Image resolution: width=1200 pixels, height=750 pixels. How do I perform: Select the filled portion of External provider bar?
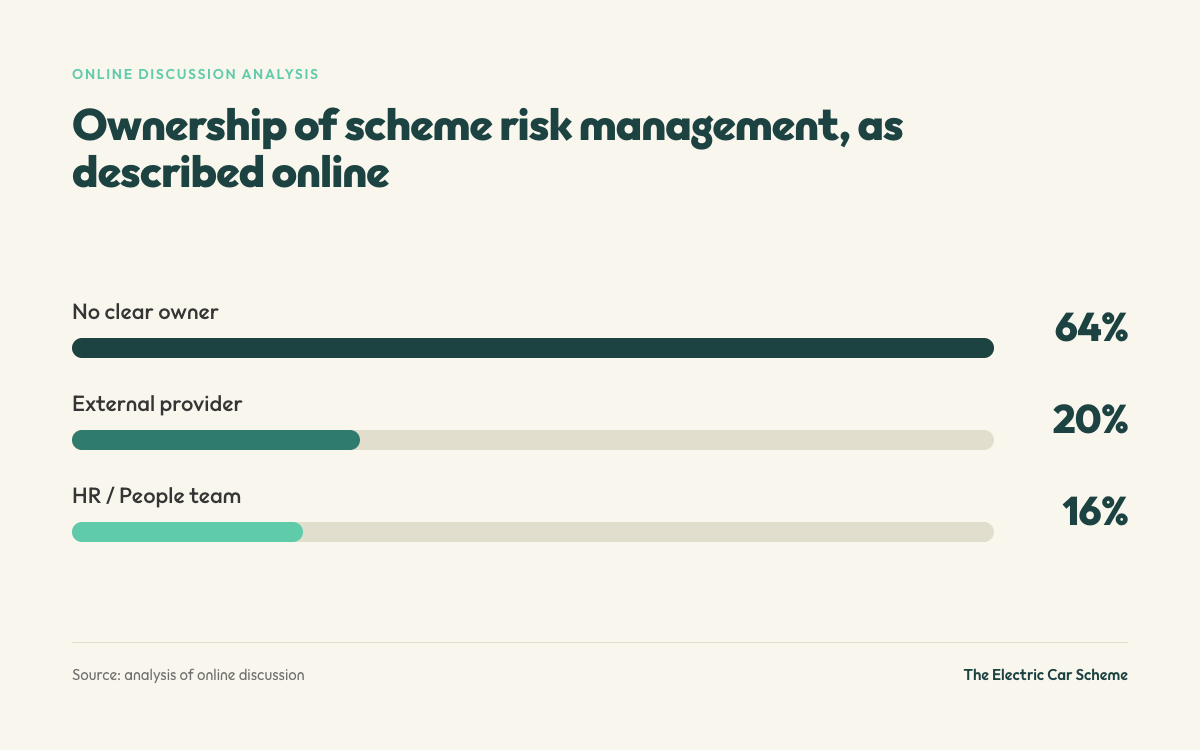click(x=216, y=440)
